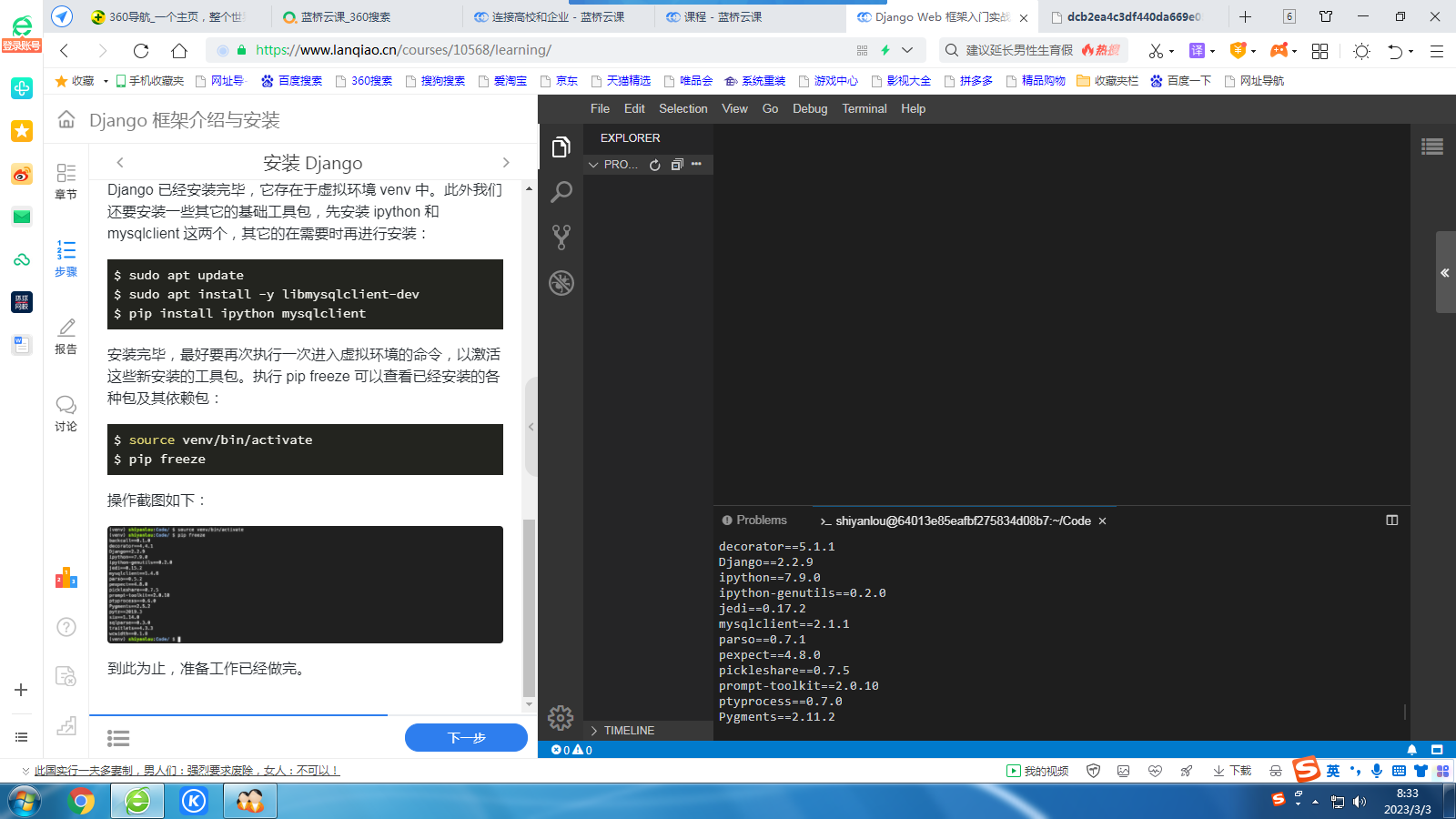Toggle the panel layout icon above the terminal
The width and height of the screenshot is (1456, 819).
pyautogui.click(x=1392, y=520)
